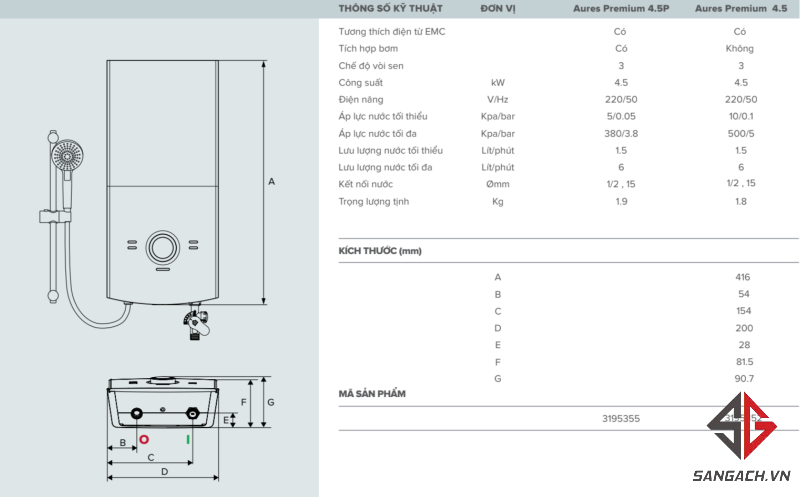Click the '28' dimension E value
The height and width of the screenshot is (497, 801).
click(x=744, y=345)
